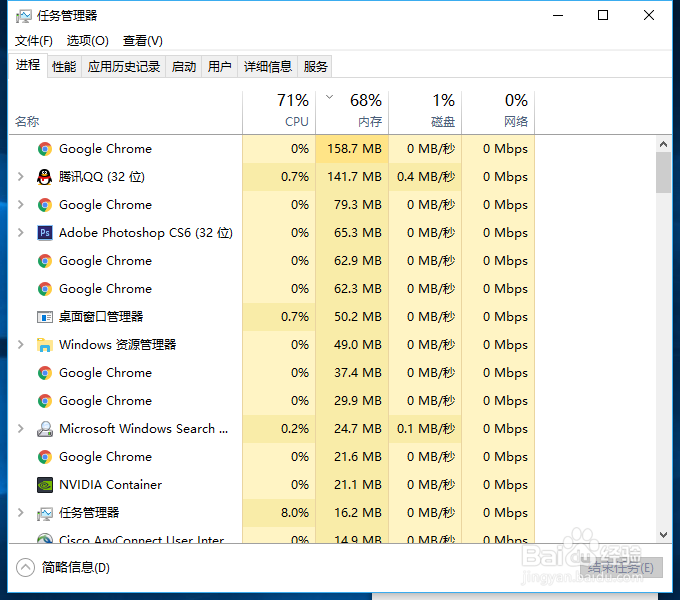Click the process list scrollbar thumb
The height and width of the screenshot is (600, 680).
(663, 173)
